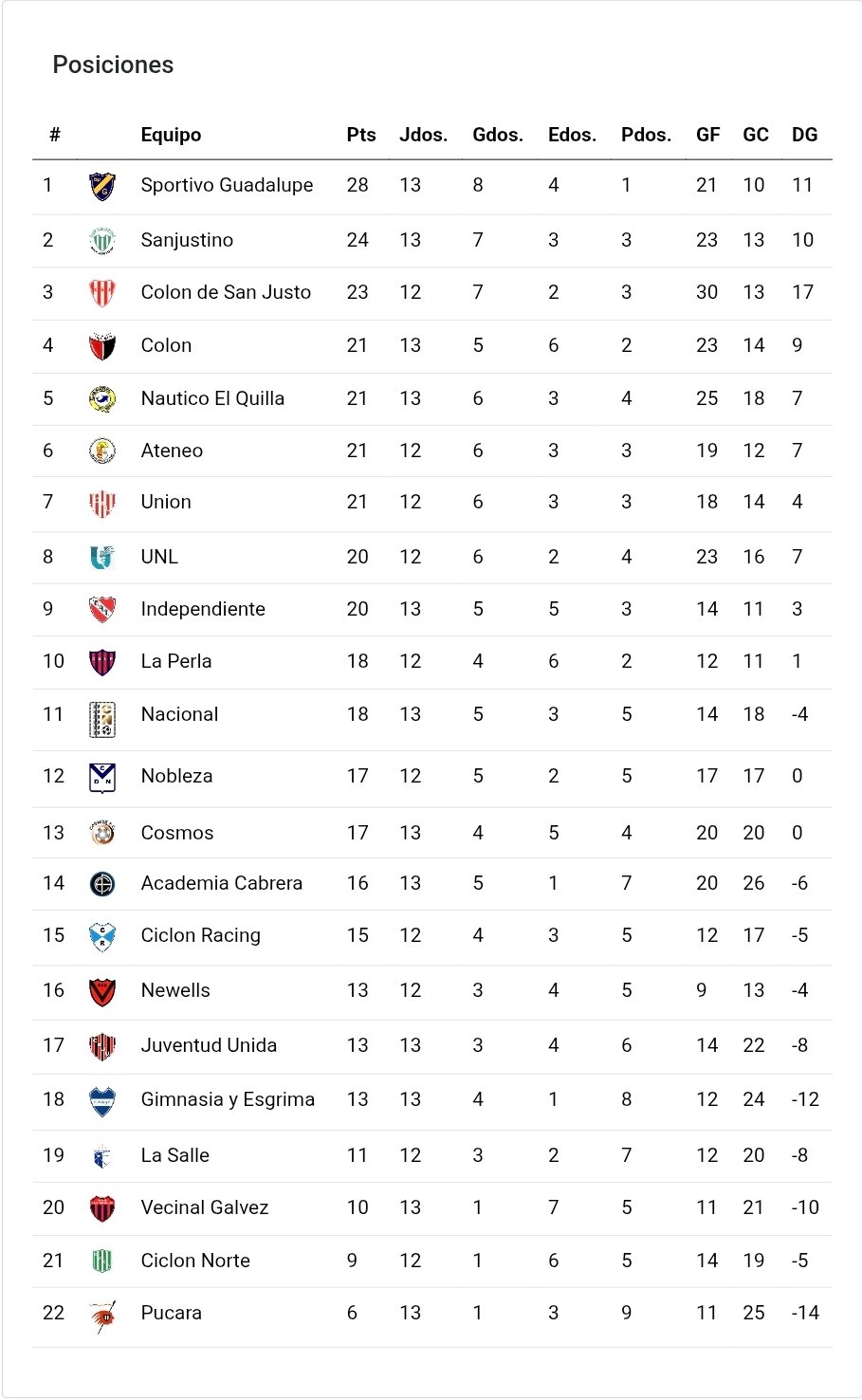Click the Nautico El Quilla badge

[102, 399]
